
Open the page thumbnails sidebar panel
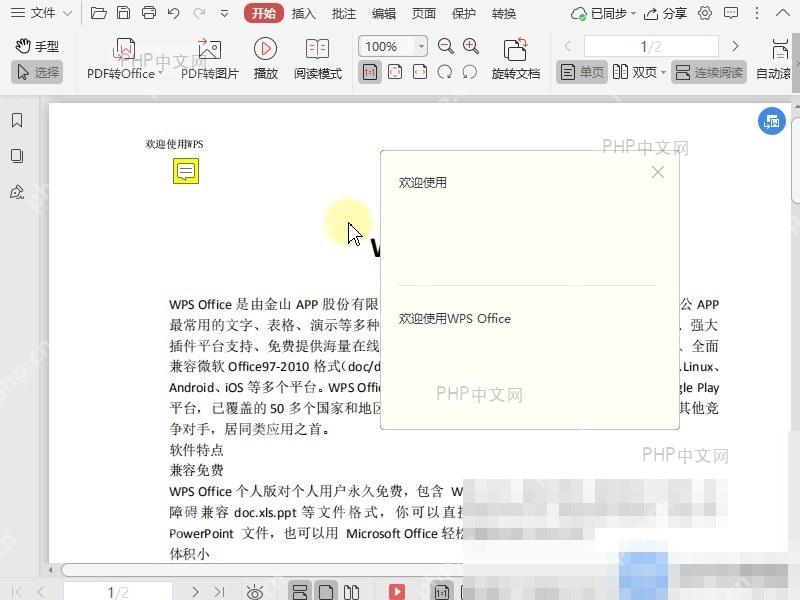pyautogui.click(x=17, y=156)
